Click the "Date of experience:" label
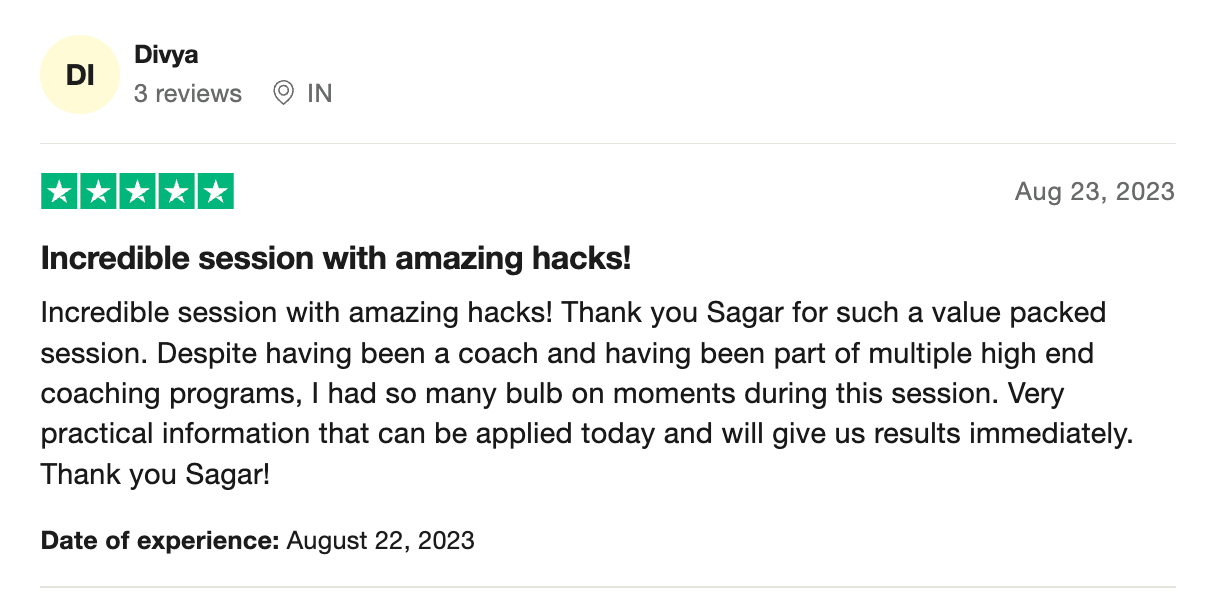 (x=159, y=541)
